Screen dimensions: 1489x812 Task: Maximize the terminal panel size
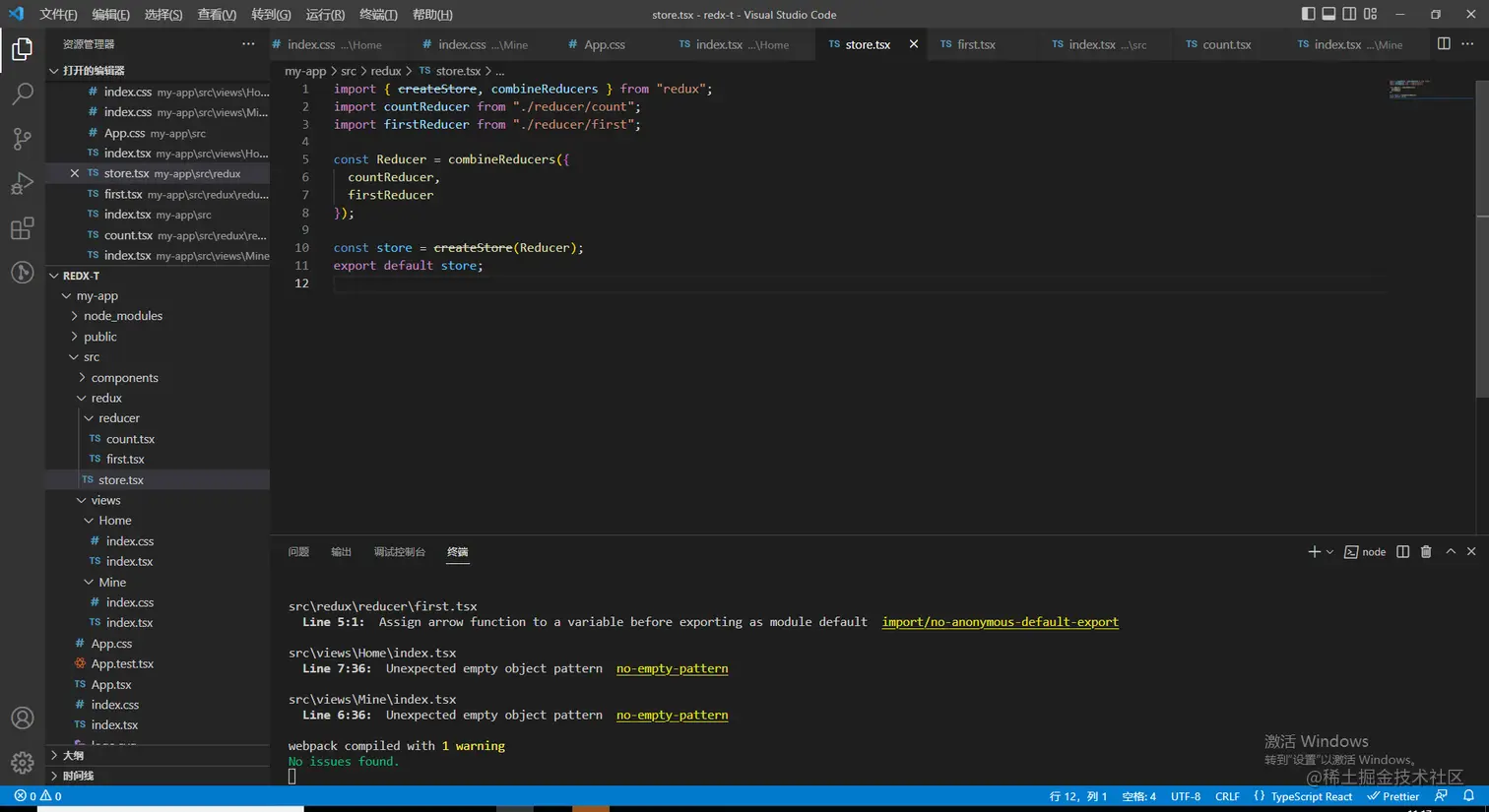tap(1450, 552)
